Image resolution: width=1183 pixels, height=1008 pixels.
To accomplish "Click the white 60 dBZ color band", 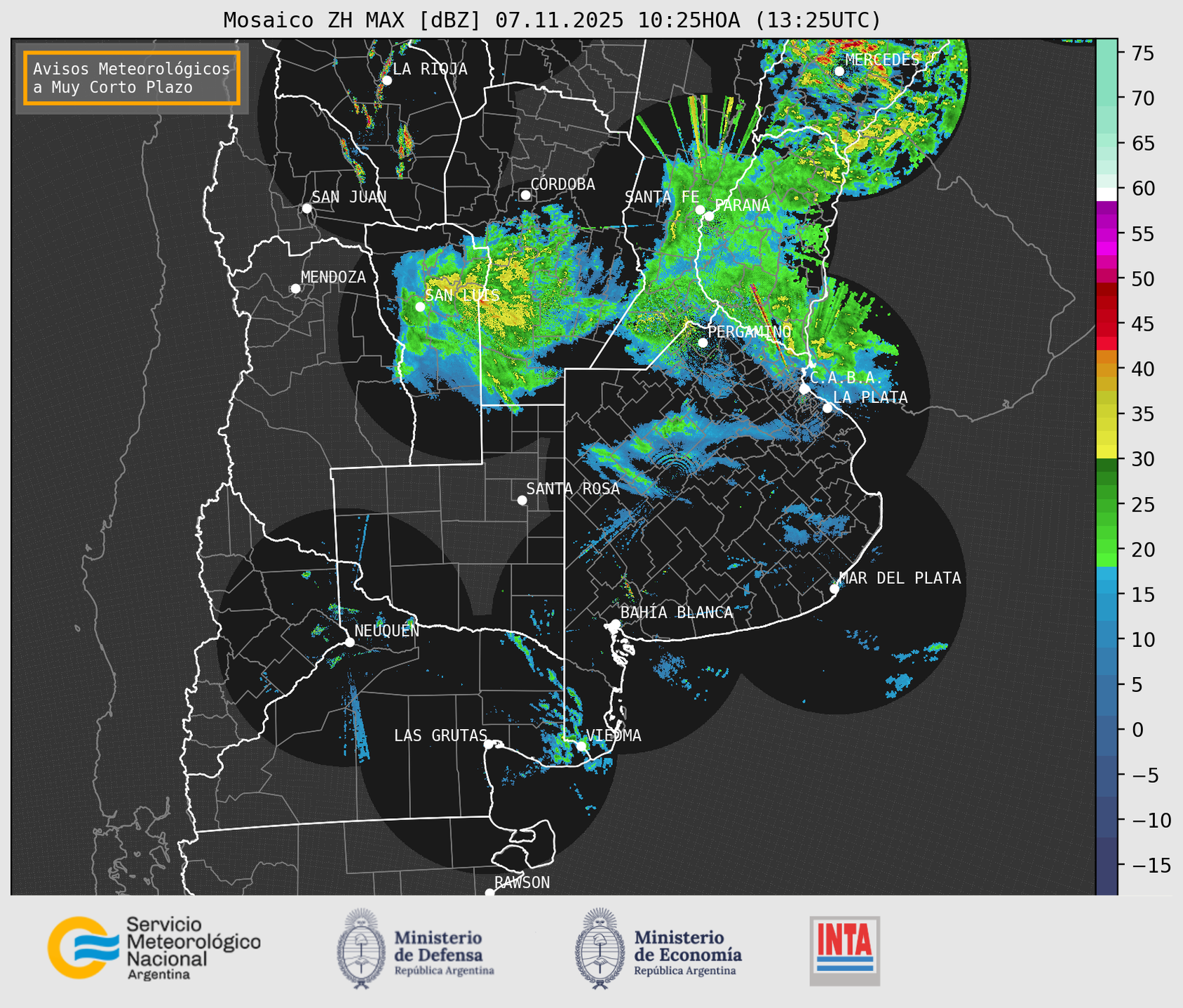I will point(1107,193).
